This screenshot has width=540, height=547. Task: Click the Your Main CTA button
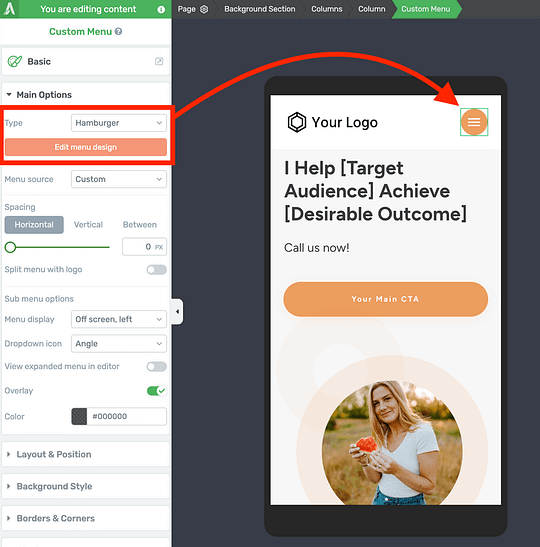click(385, 299)
